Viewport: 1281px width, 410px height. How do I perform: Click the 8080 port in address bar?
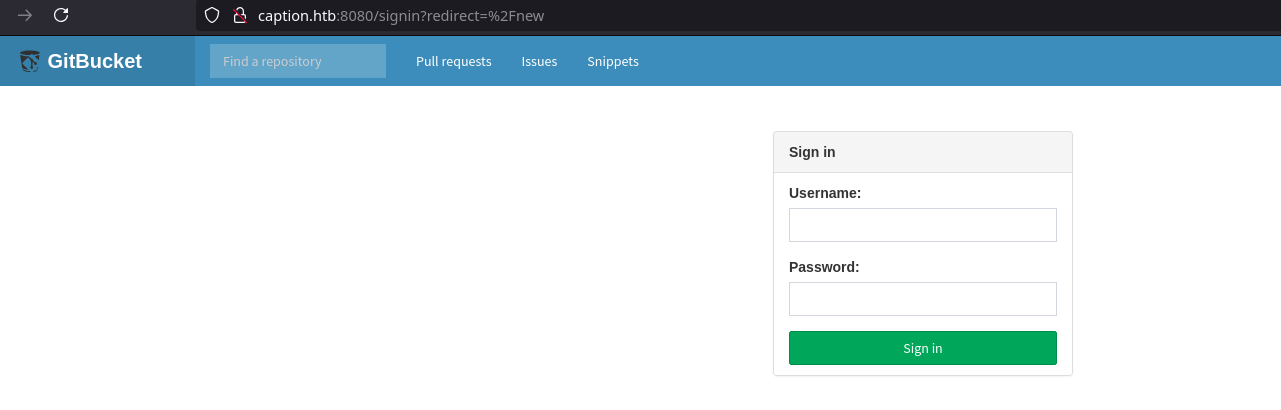tap(352, 16)
